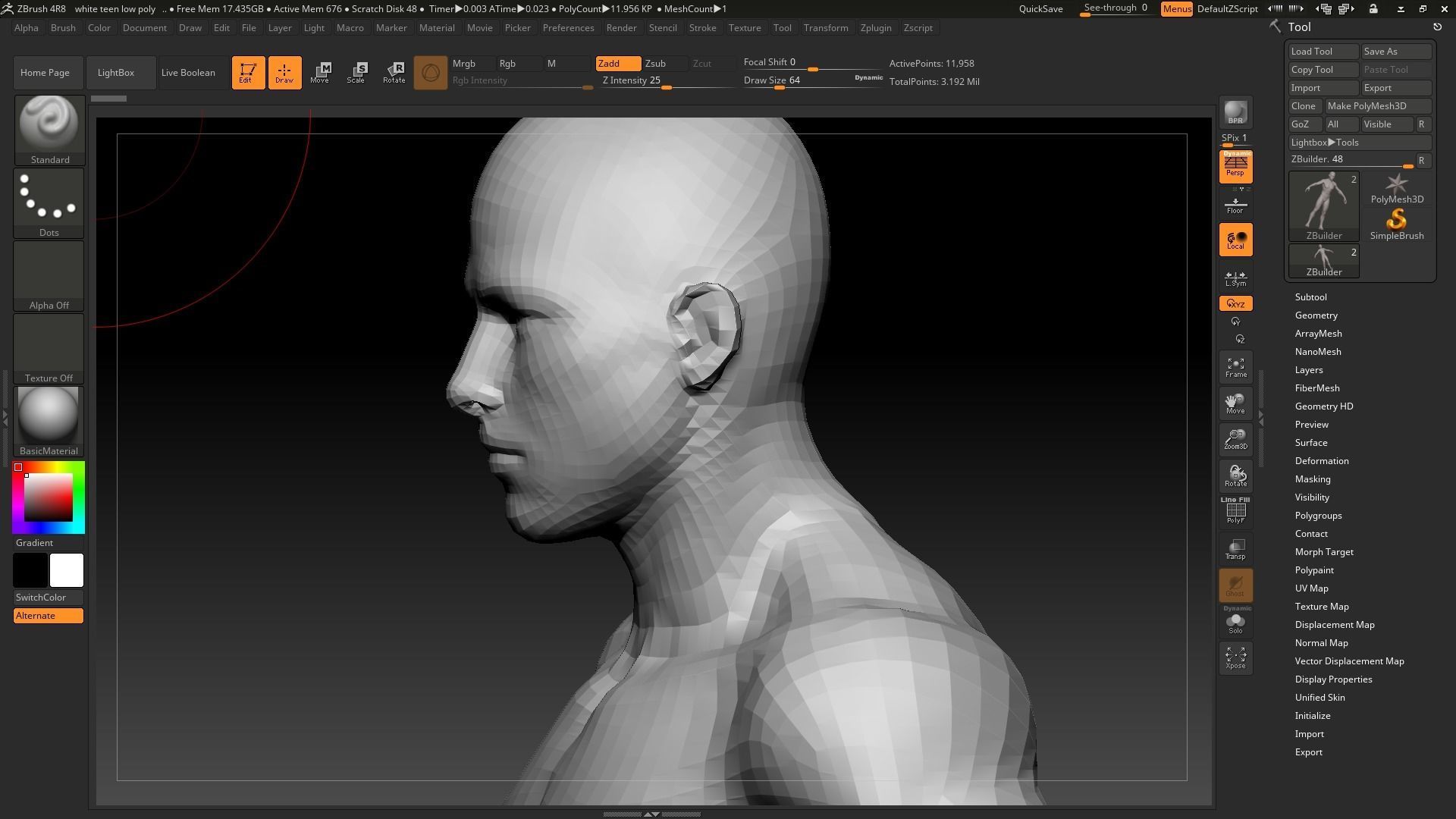Open the Xpose icon
The width and height of the screenshot is (1456, 819).
[1235, 658]
